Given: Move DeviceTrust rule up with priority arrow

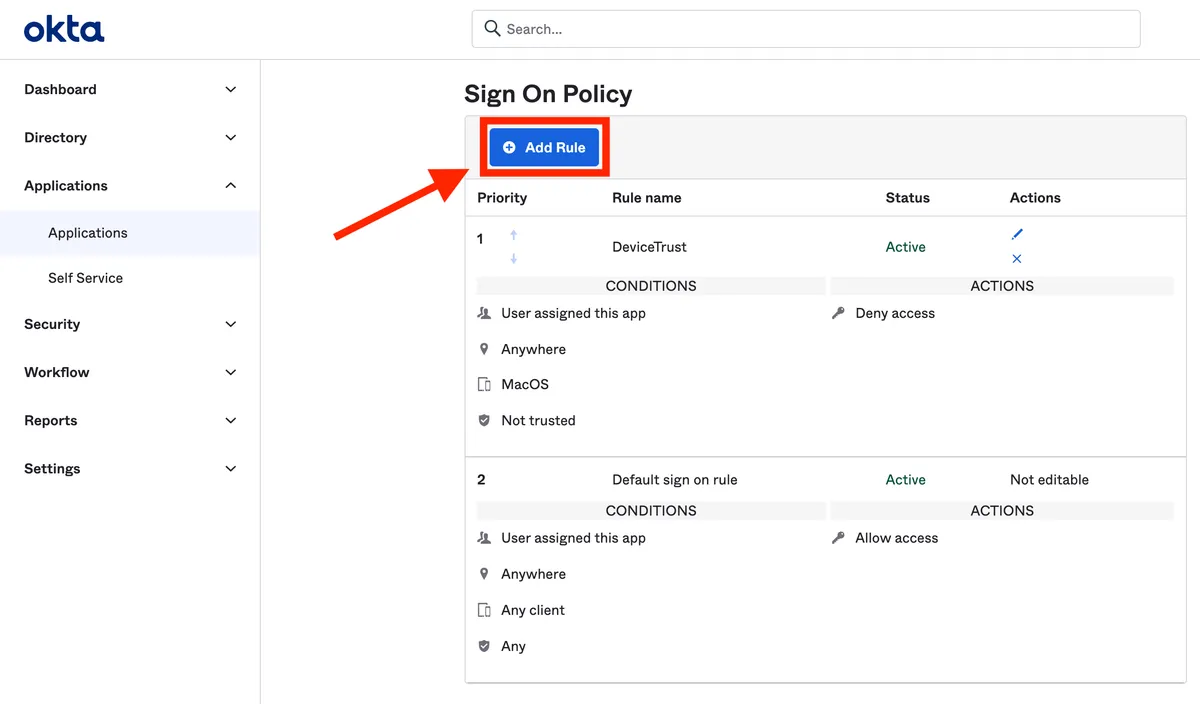Looking at the screenshot, I should pos(514,235).
